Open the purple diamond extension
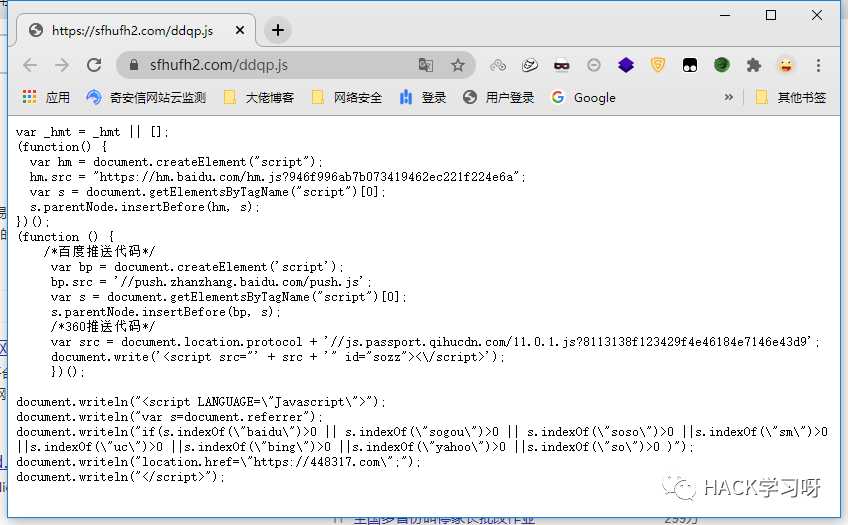This screenshot has height=525, width=848. tap(626, 65)
